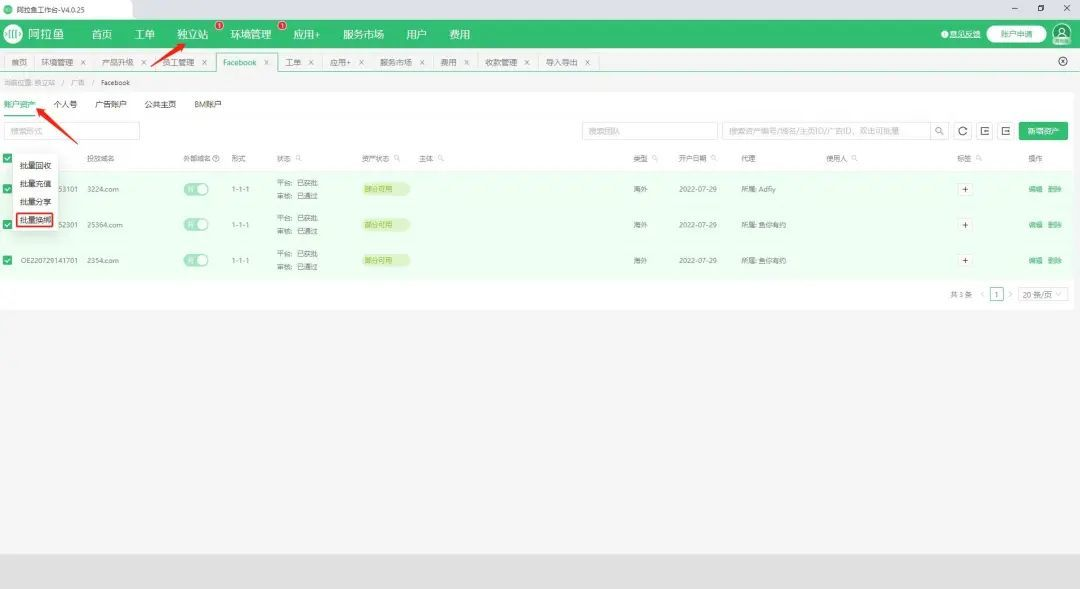Image resolution: width=1080 pixels, height=589 pixels.
Task: Open the 费用 top menu
Action: pos(459,34)
